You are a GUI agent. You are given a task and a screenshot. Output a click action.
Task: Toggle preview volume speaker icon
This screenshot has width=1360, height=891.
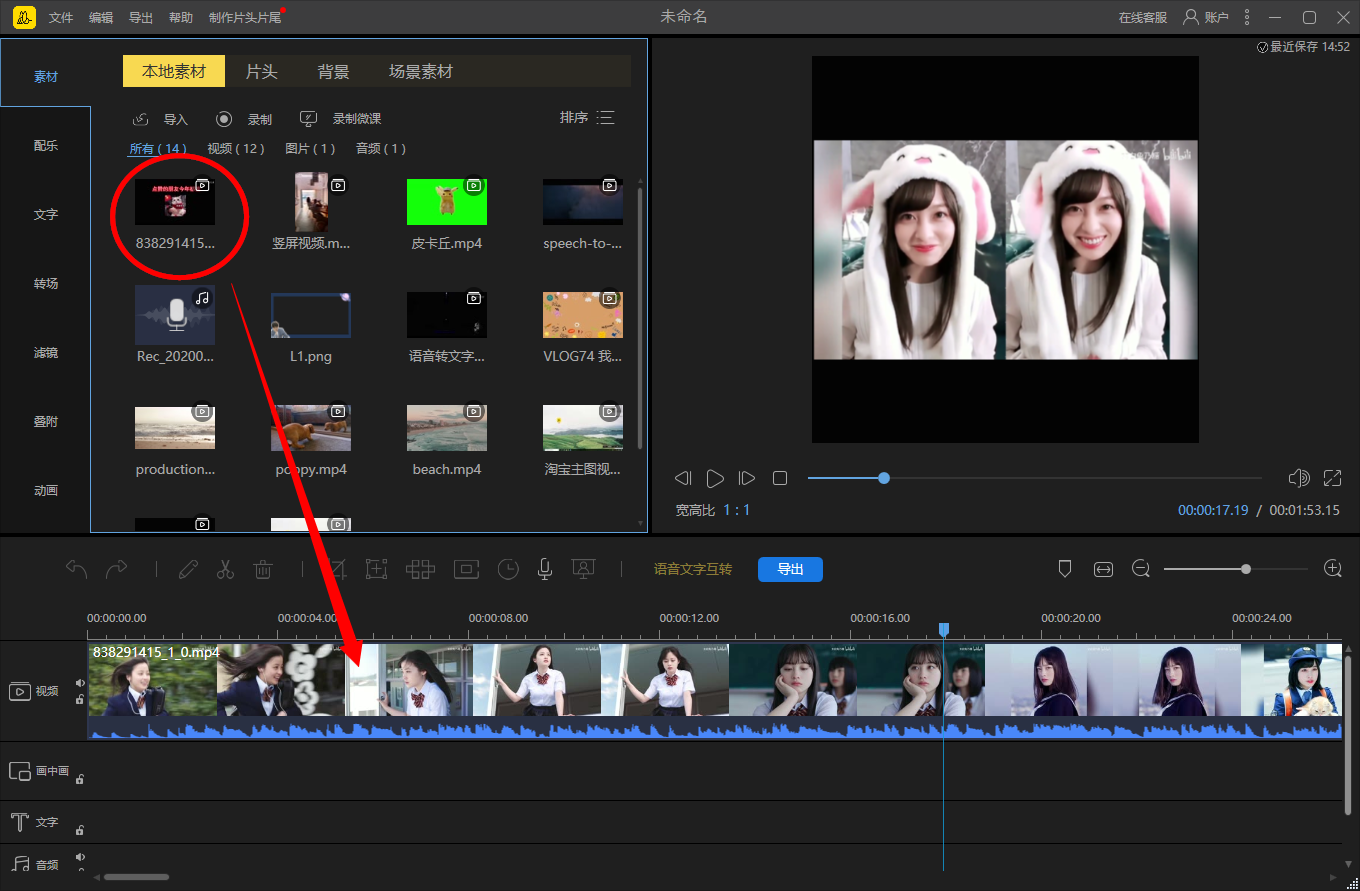1299,478
